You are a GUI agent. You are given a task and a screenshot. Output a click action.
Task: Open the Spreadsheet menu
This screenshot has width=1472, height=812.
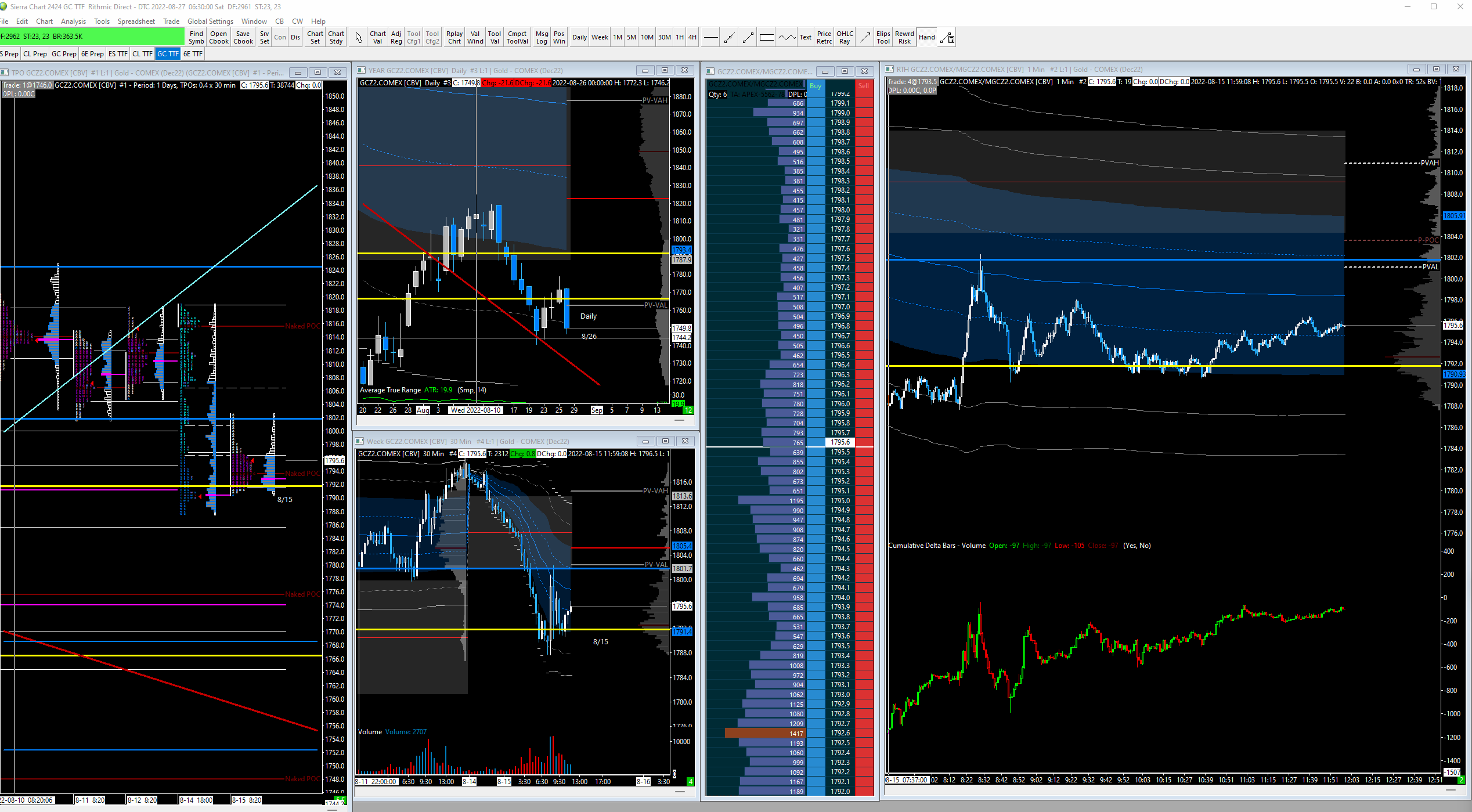point(136,21)
